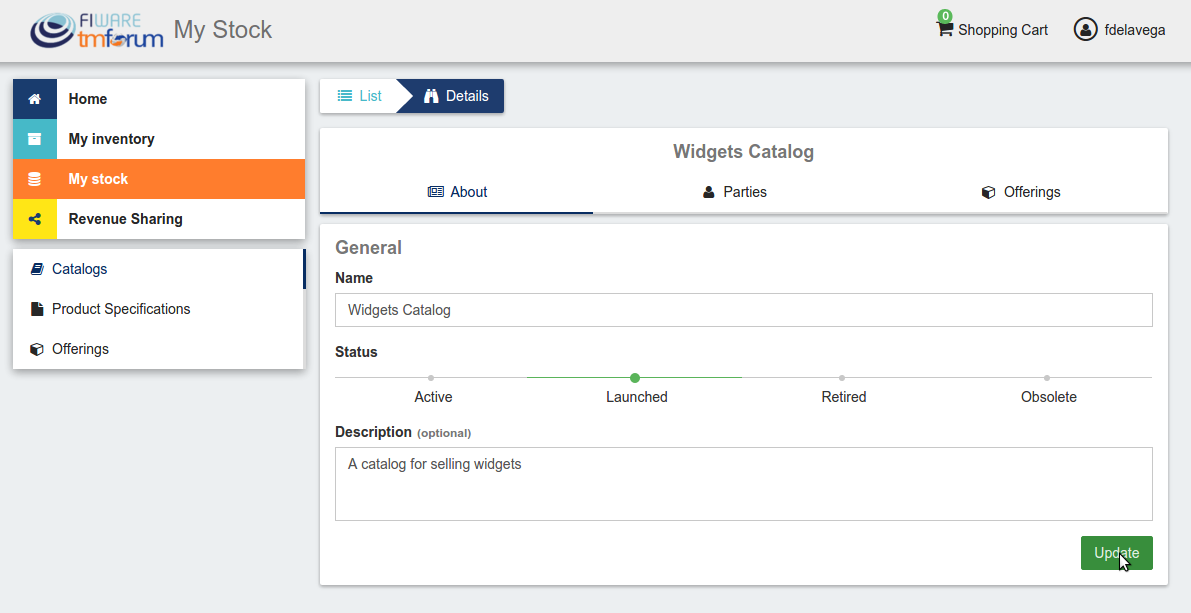The image size is (1191, 613).
Task: Click the Name input field
Action: (744, 310)
